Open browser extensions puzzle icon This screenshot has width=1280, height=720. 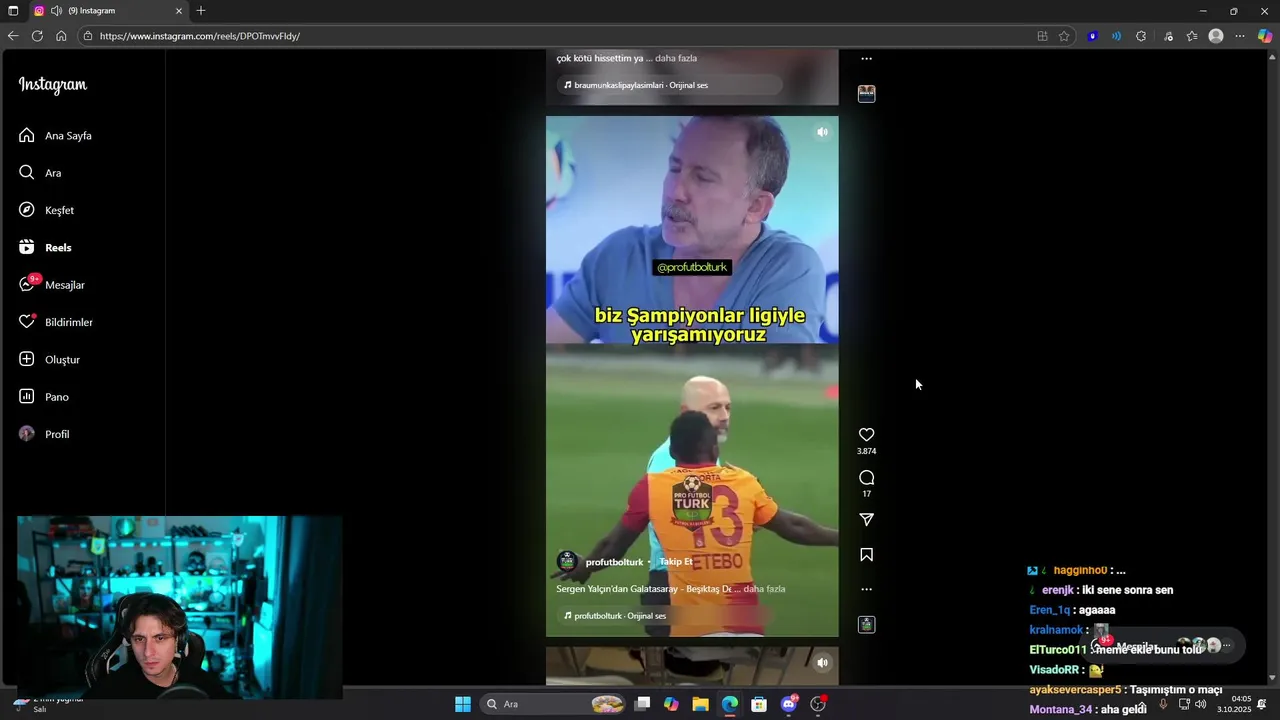coord(1141,36)
